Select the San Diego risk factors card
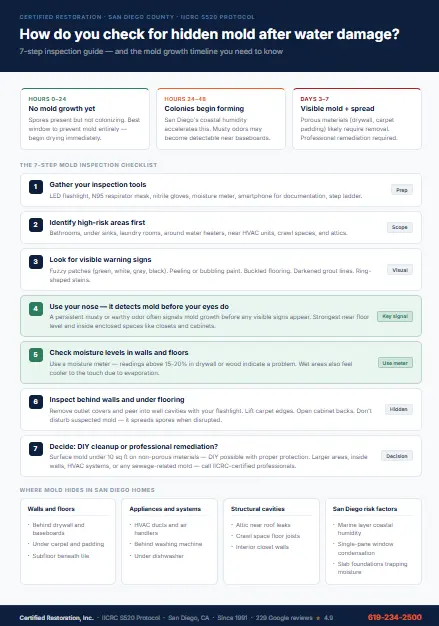This screenshot has height=626, width=439. 373,541
